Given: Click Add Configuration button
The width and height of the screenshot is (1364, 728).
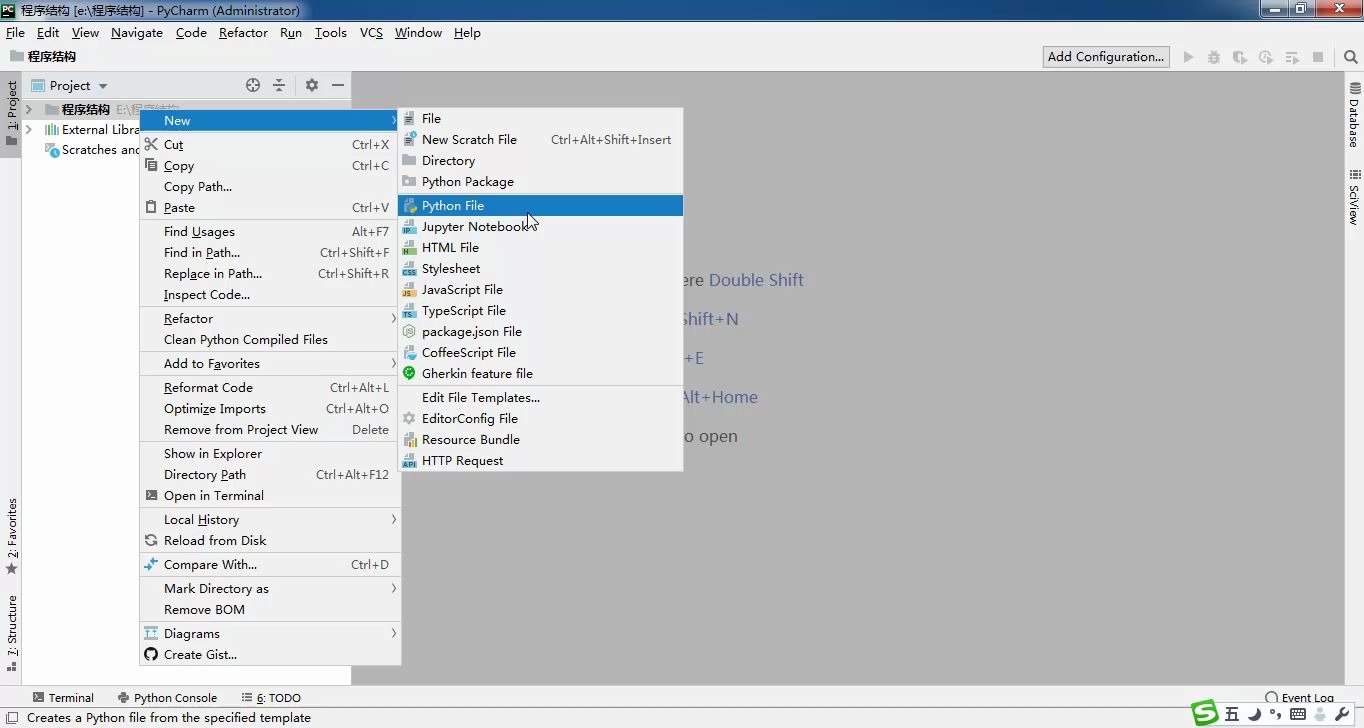Looking at the screenshot, I should click(x=1106, y=57).
